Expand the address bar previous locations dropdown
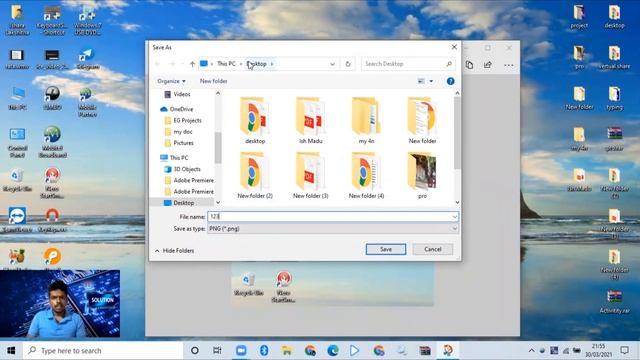Viewport: 640px width, 360px height. coord(333,64)
